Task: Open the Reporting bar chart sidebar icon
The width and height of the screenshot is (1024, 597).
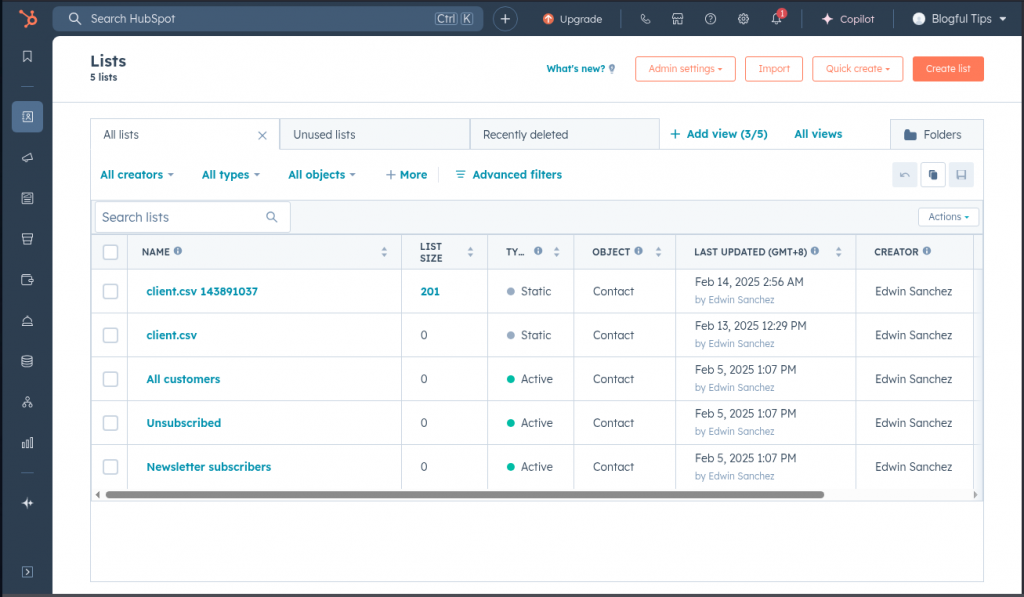Action: (27, 443)
